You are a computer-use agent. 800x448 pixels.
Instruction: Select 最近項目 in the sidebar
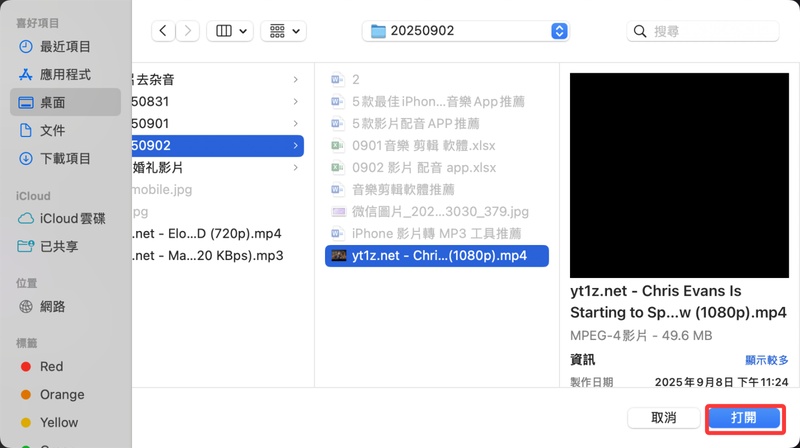pyautogui.click(x=65, y=46)
